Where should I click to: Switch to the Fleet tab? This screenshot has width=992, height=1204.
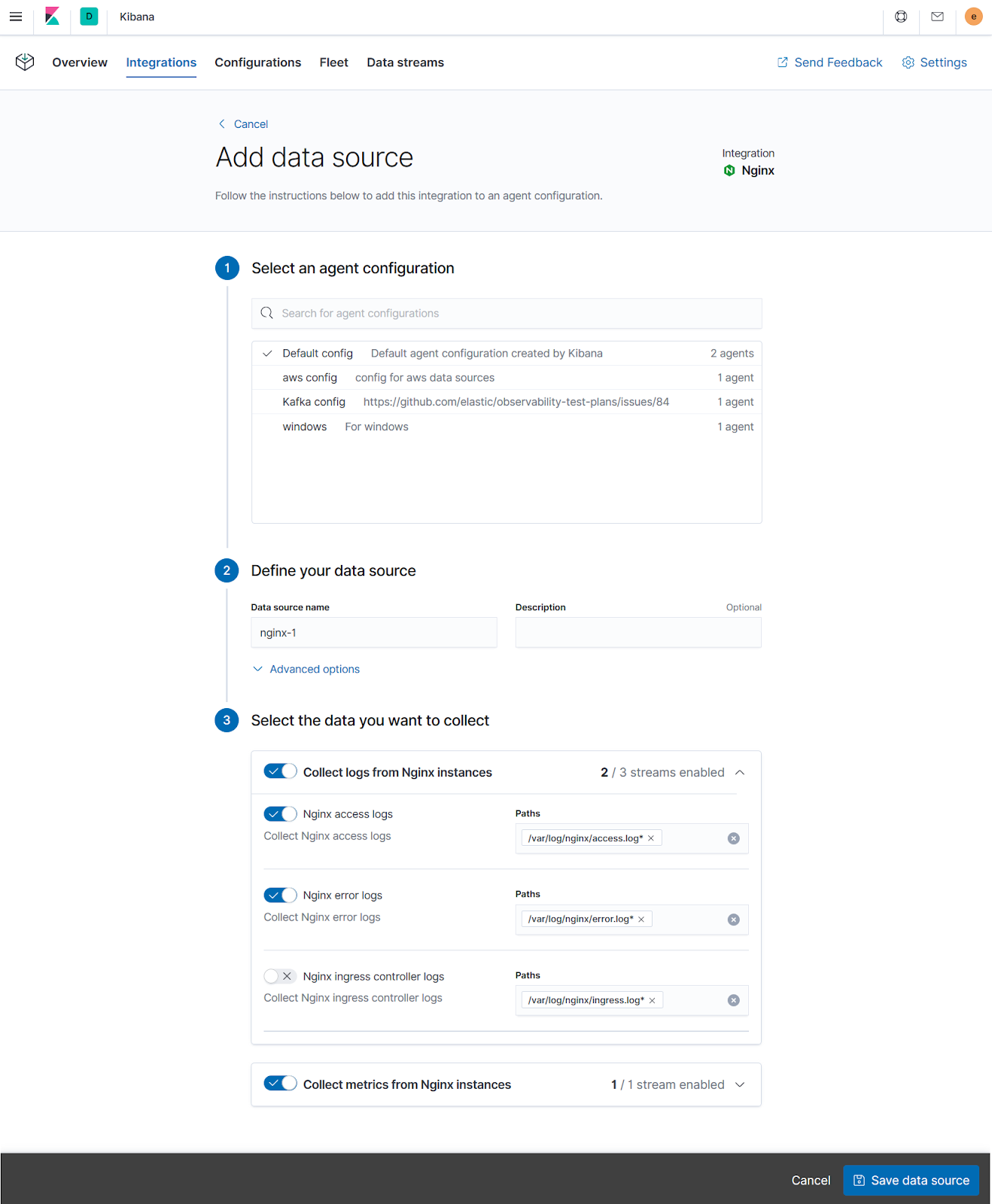[x=333, y=62]
